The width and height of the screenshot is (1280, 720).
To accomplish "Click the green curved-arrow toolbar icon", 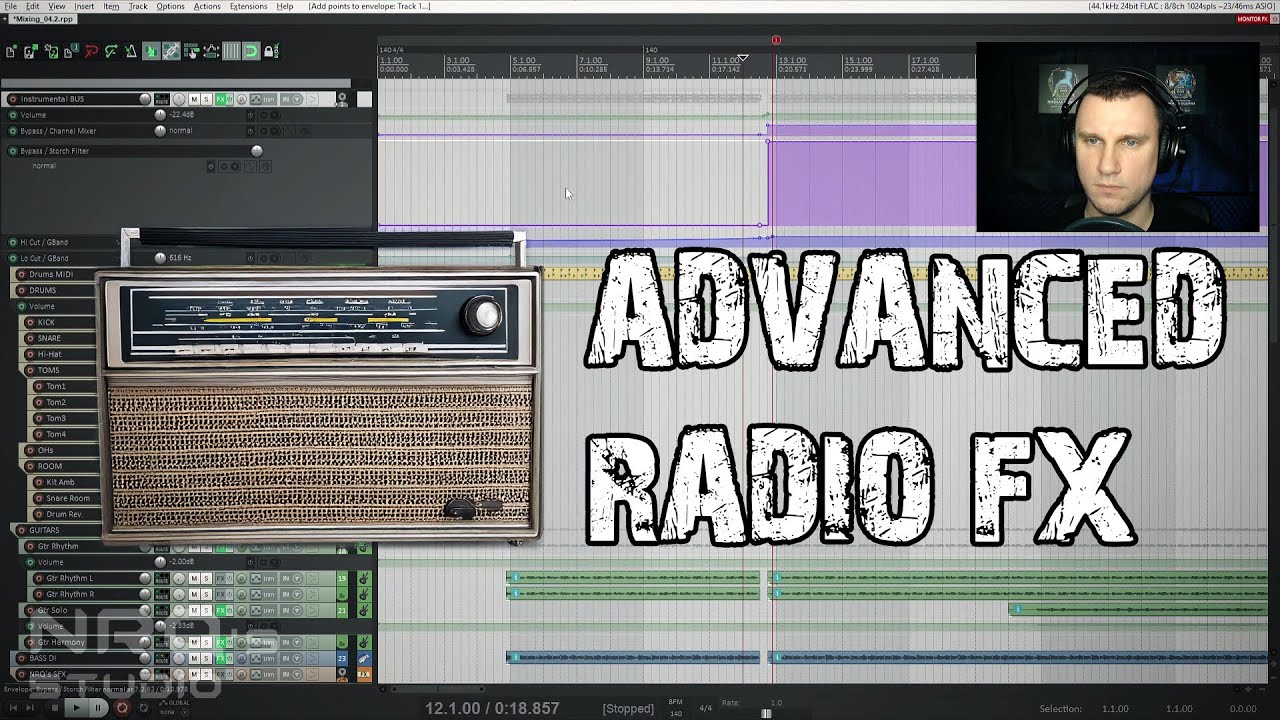I will coord(111,51).
